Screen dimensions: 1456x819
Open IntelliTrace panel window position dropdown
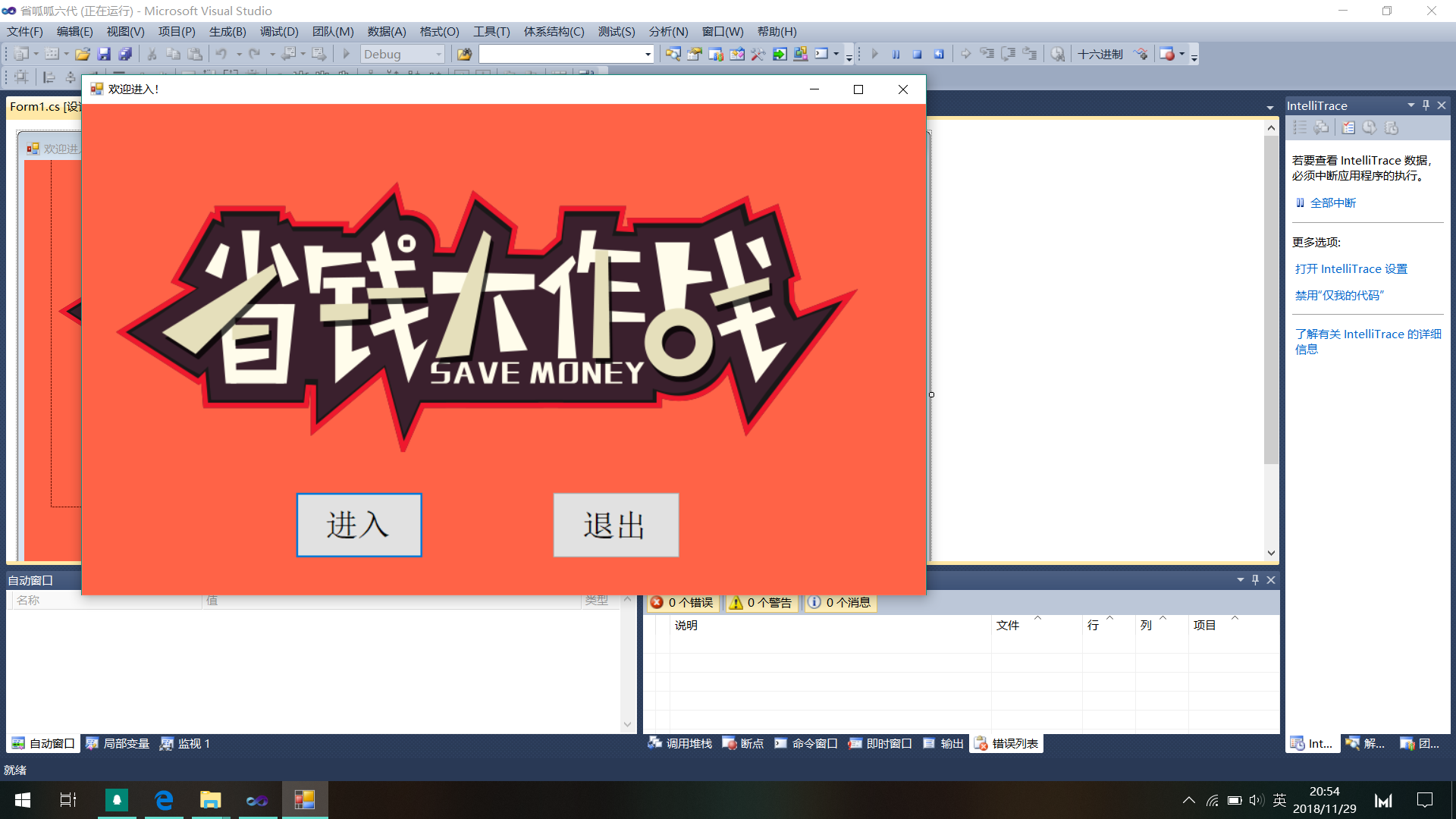1410,105
